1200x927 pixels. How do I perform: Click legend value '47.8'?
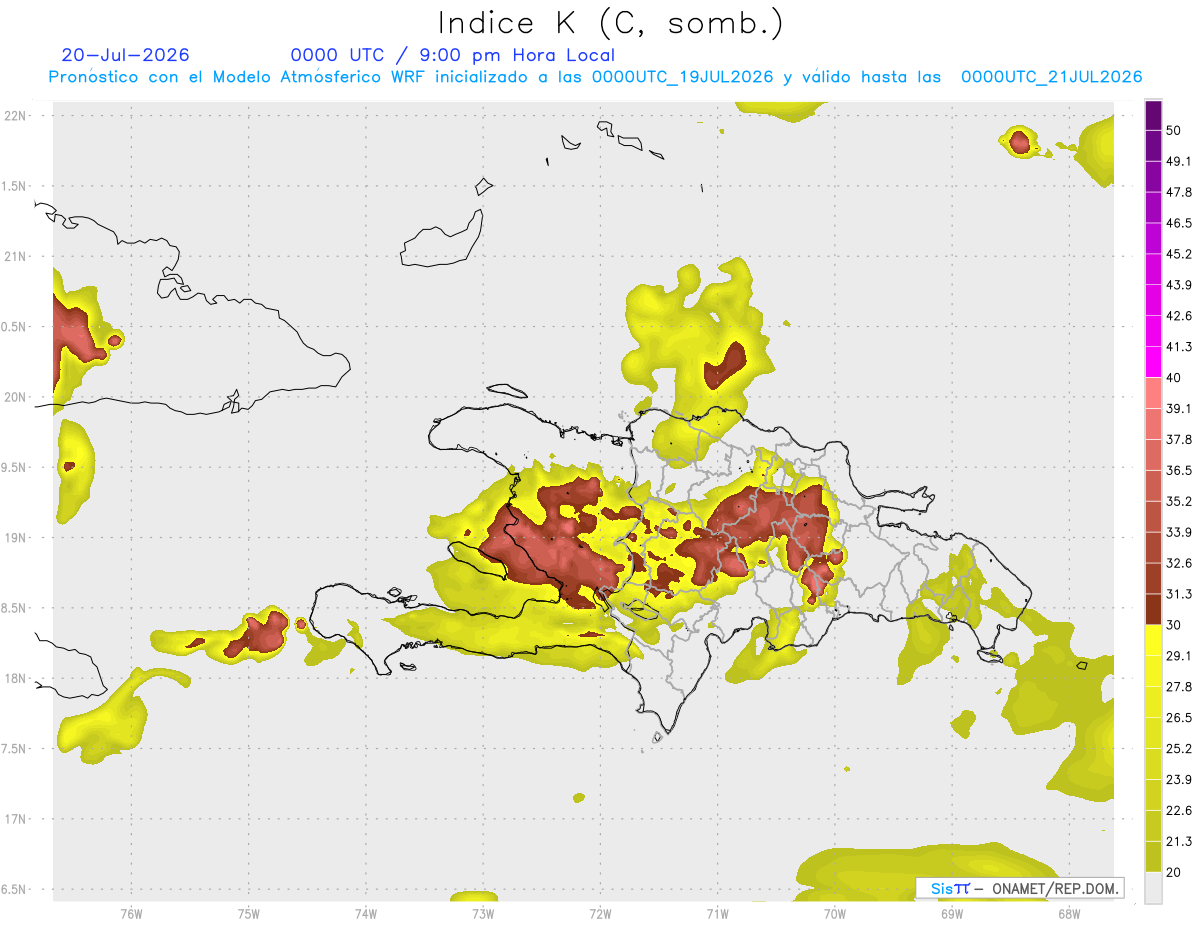pyautogui.click(x=1179, y=192)
